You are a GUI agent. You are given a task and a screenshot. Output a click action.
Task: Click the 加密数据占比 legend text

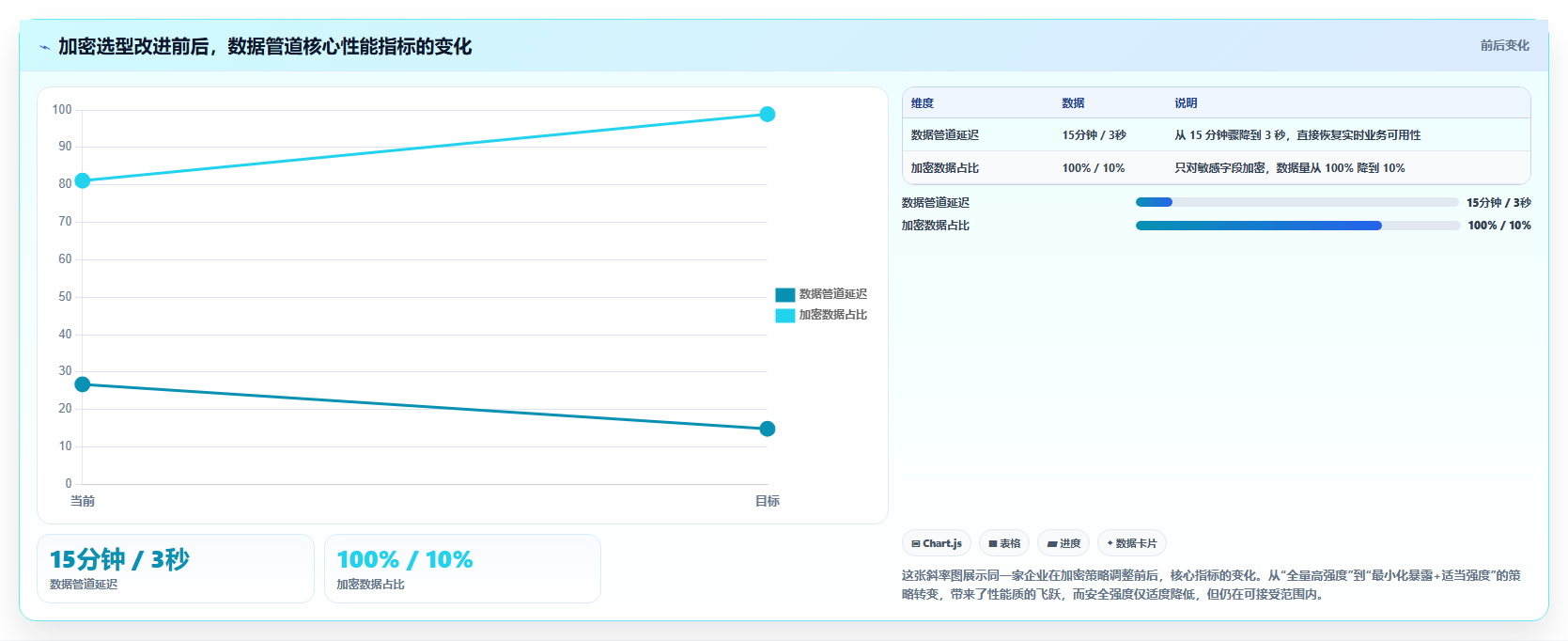tap(833, 315)
